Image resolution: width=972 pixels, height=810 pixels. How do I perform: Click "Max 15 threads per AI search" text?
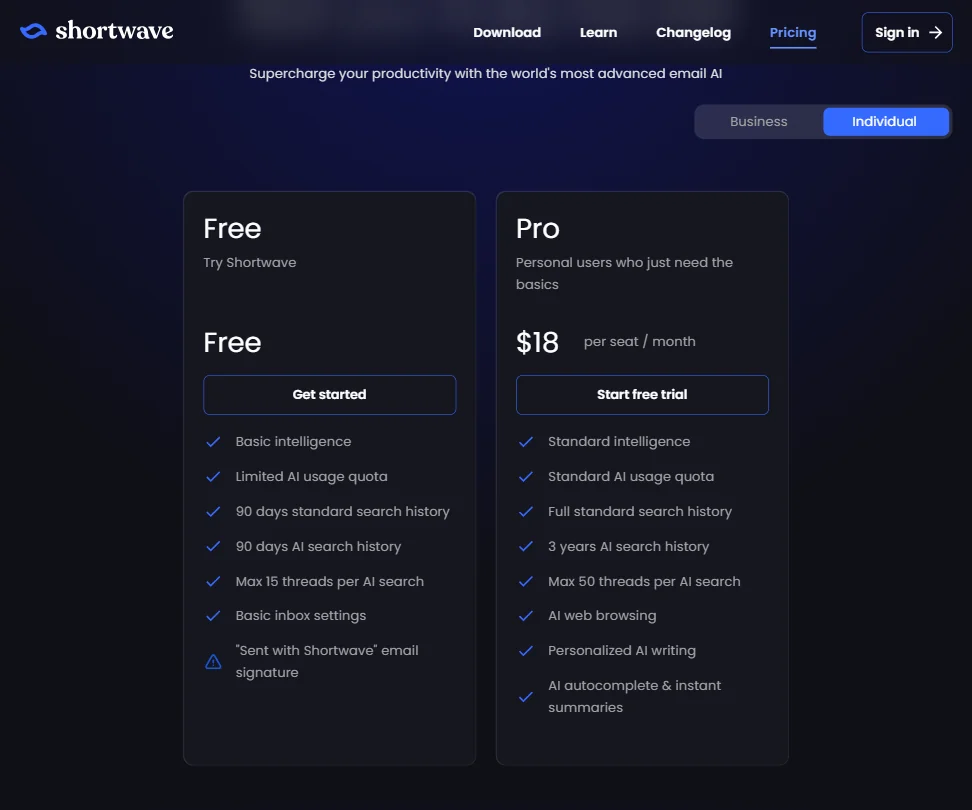pos(330,581)
